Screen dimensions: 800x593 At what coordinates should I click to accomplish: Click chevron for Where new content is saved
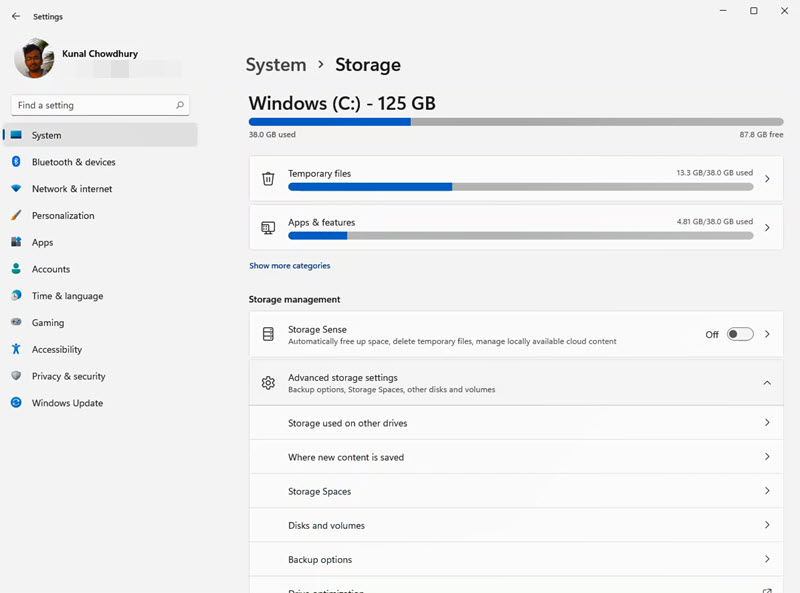(x=767, y=457)
